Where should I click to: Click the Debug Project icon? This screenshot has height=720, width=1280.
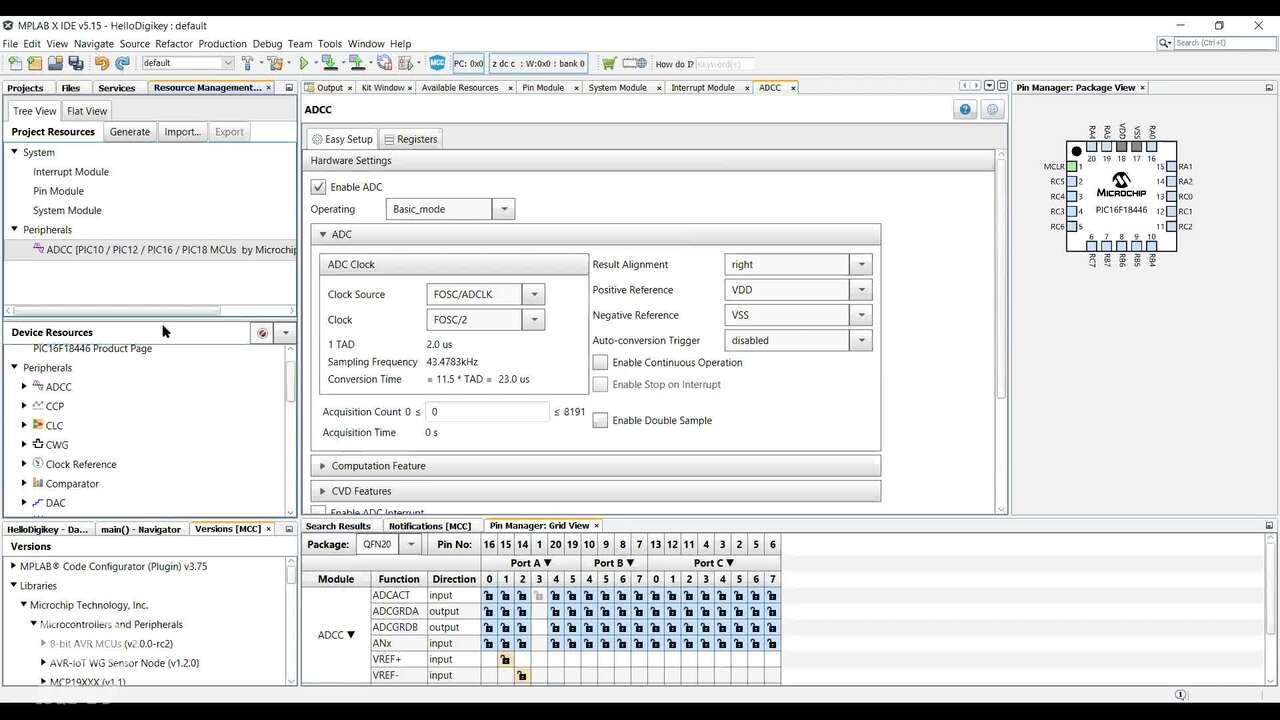pos(405,63)
